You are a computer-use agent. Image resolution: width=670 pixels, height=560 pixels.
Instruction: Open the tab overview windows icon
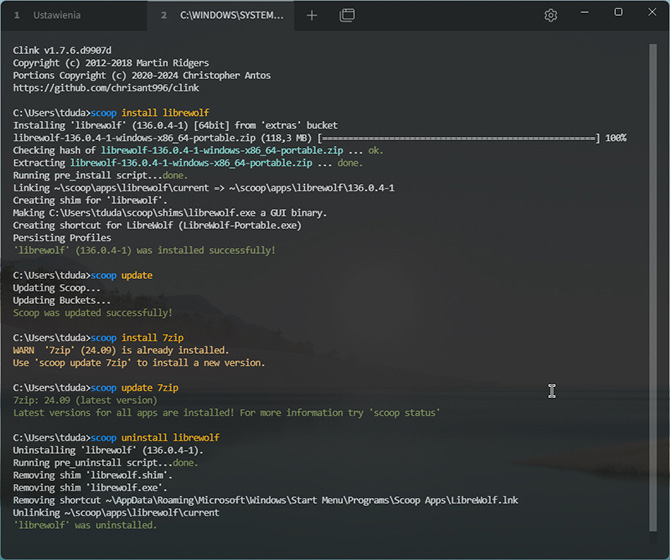[x=347, y=15]
